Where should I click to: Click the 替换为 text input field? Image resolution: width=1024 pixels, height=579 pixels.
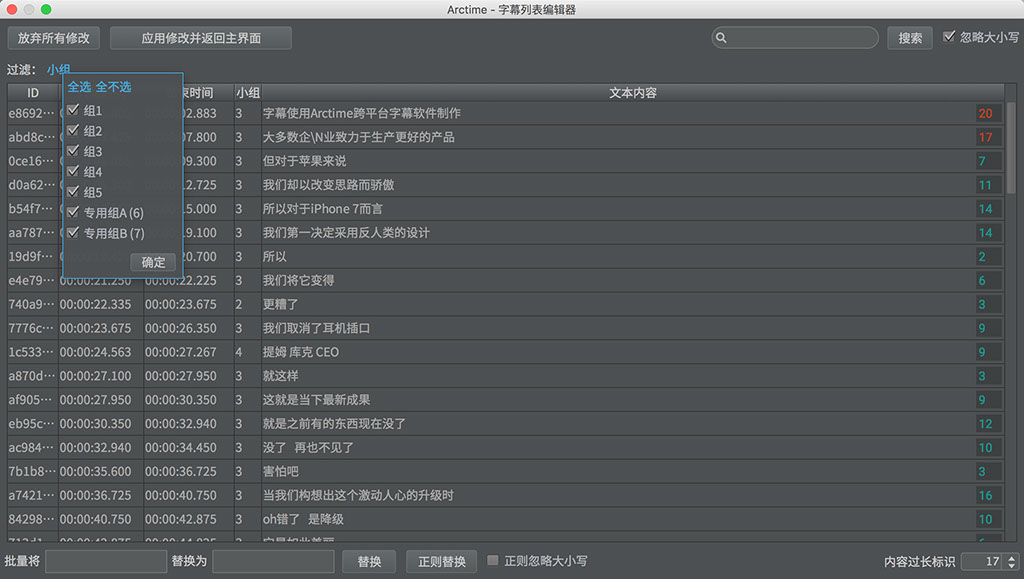273,561
